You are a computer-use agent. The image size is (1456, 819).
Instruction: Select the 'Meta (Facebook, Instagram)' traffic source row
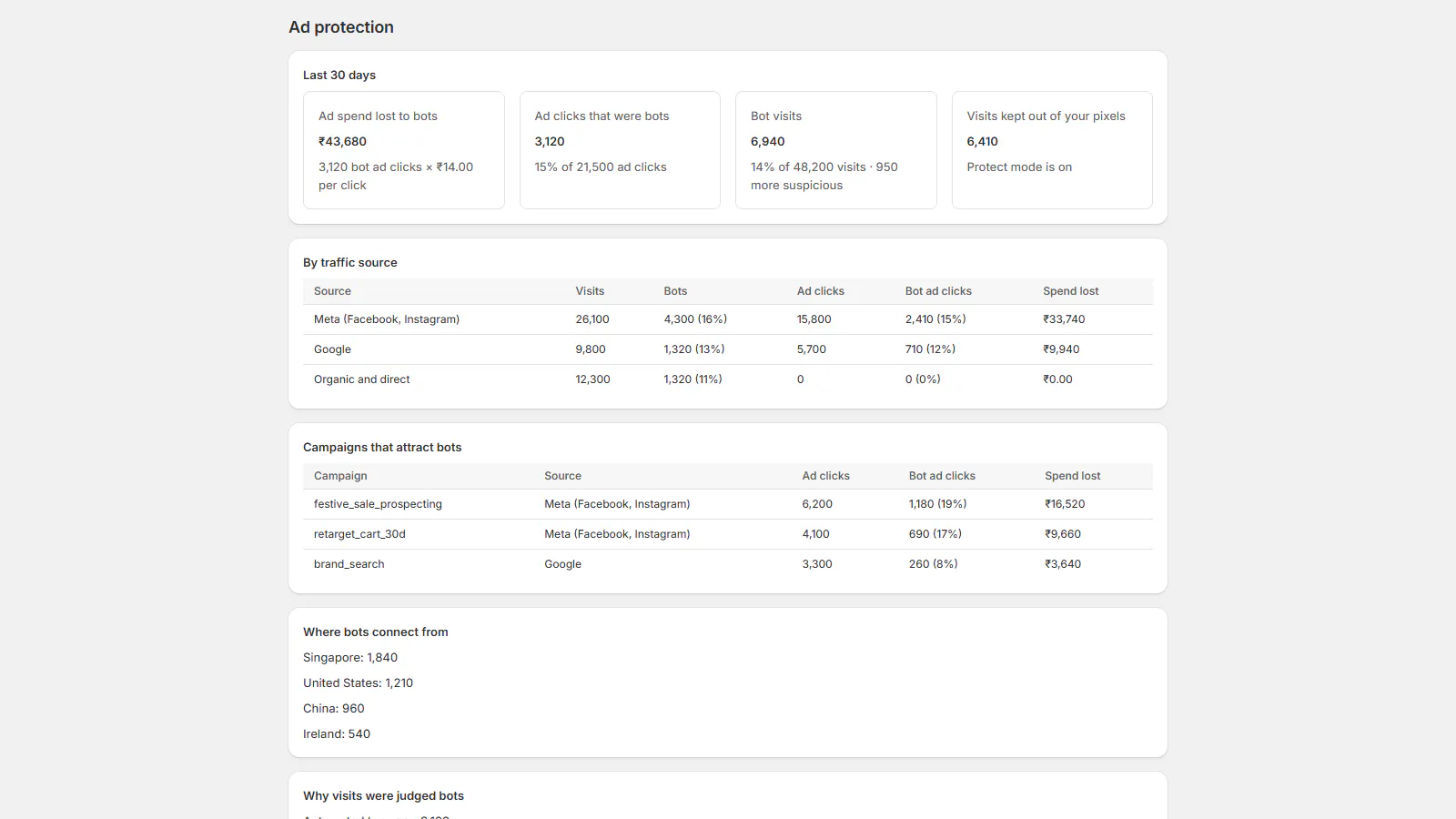tap(728, 319)
